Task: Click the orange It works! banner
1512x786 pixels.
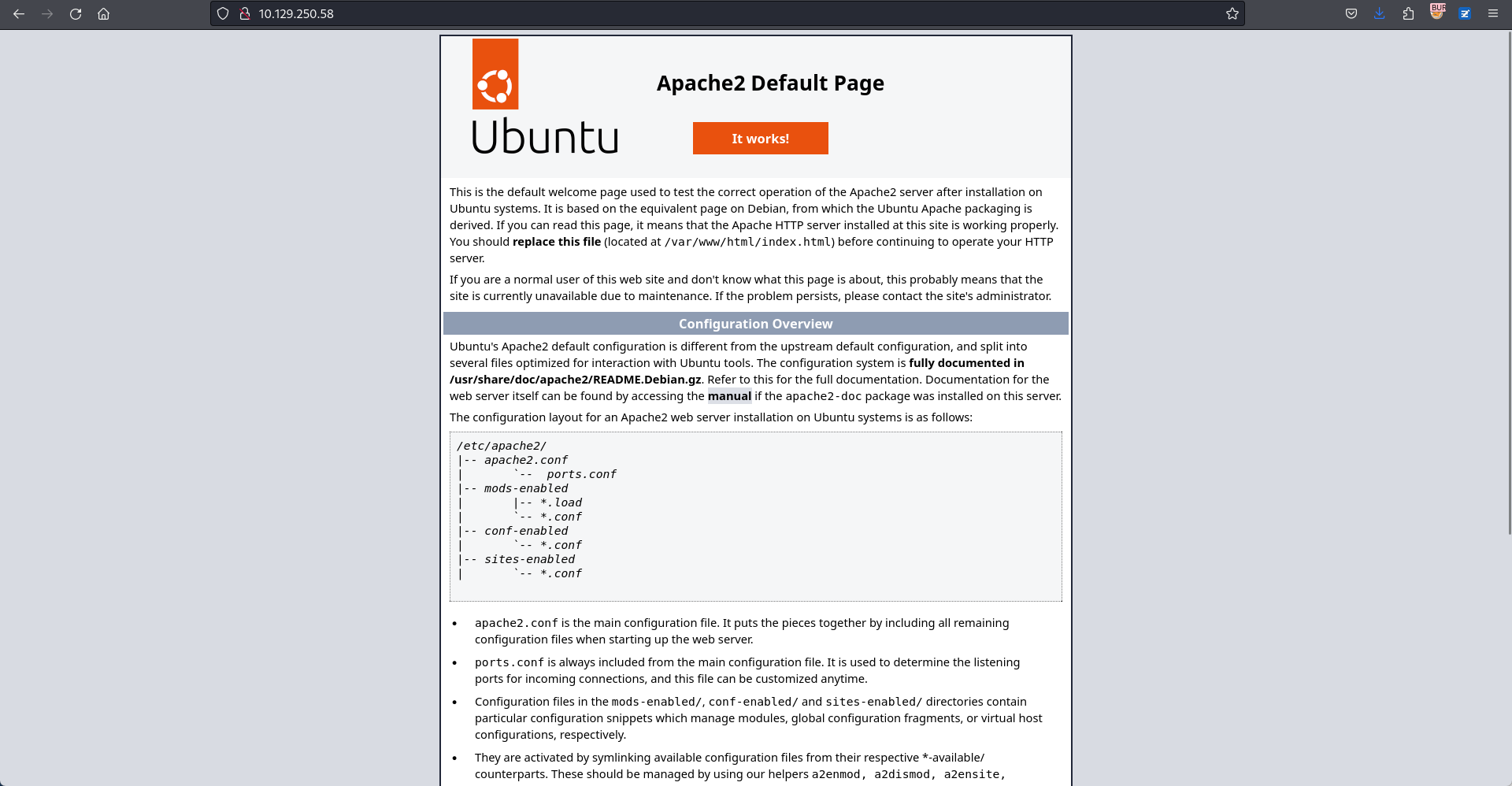Action: coord(761,139)
